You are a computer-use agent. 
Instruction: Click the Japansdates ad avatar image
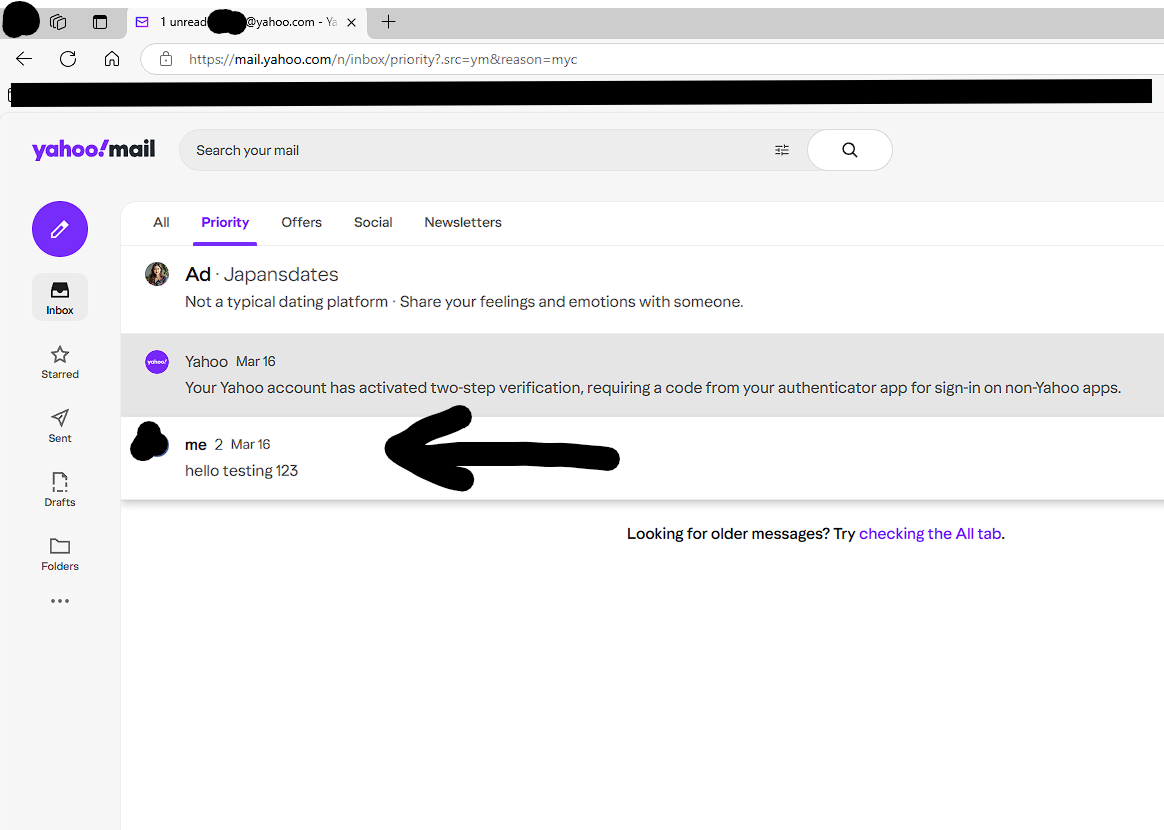click(x=157, y=274)
